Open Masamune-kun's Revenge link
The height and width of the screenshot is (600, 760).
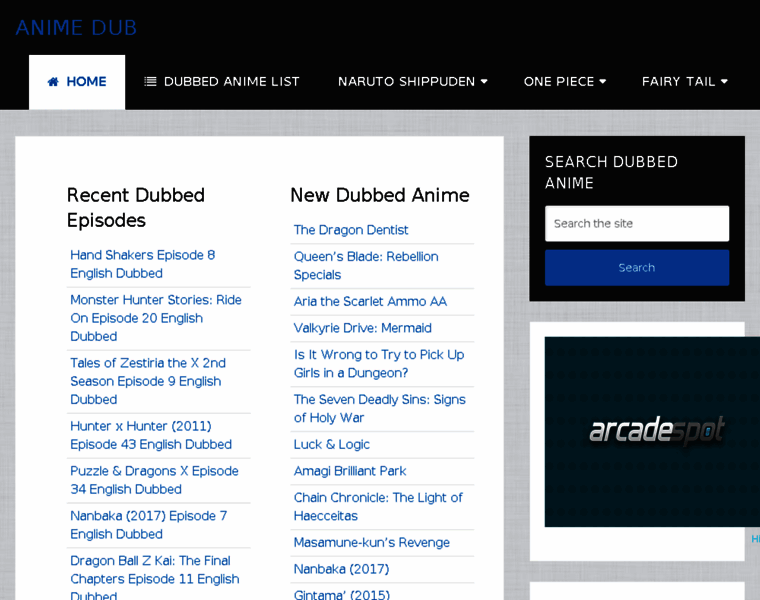click(x=372, y=542)
